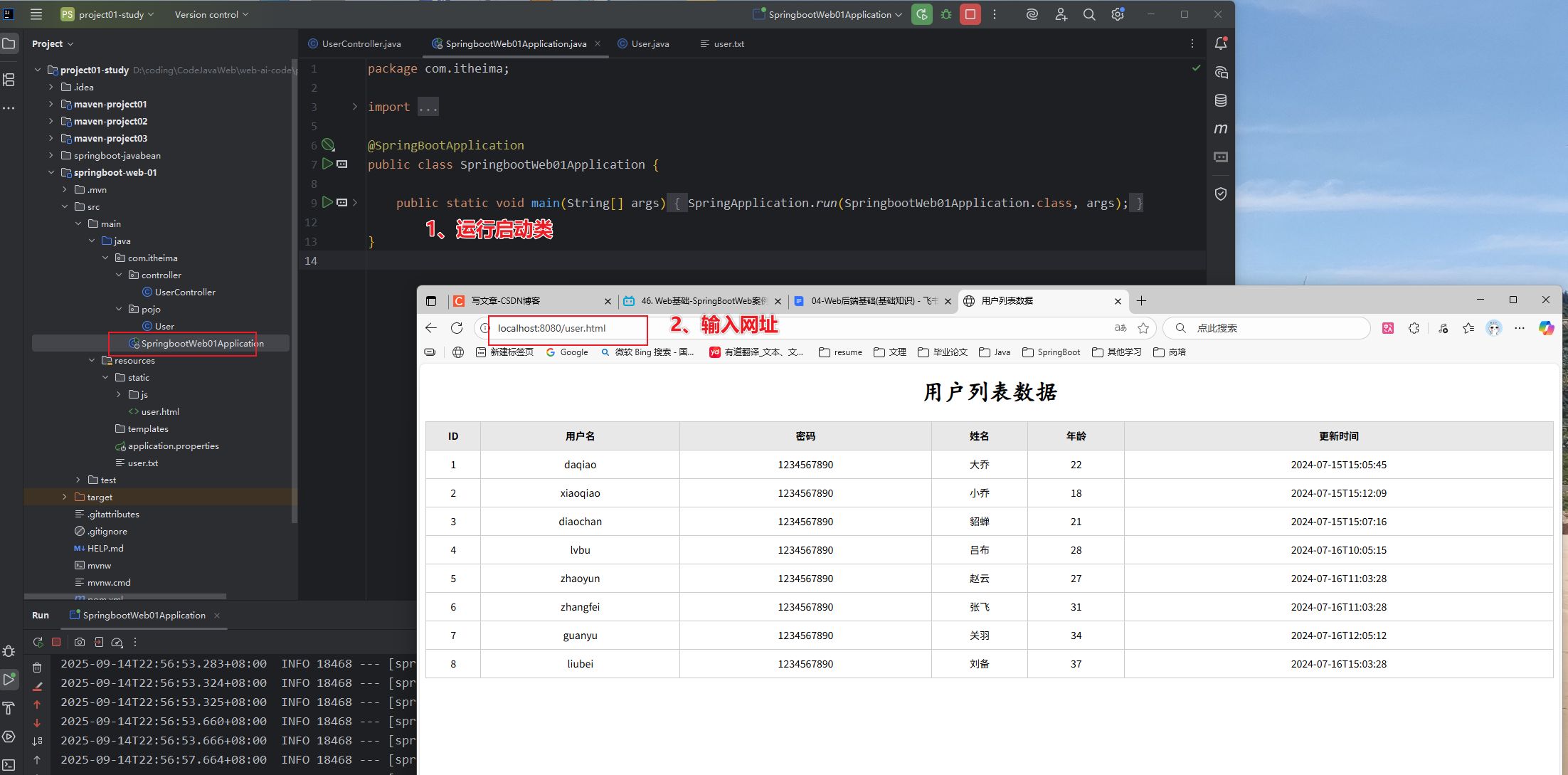Unfold the collapsed import statements
This screenshot has height=775, width=1568.
coord(355,107)
